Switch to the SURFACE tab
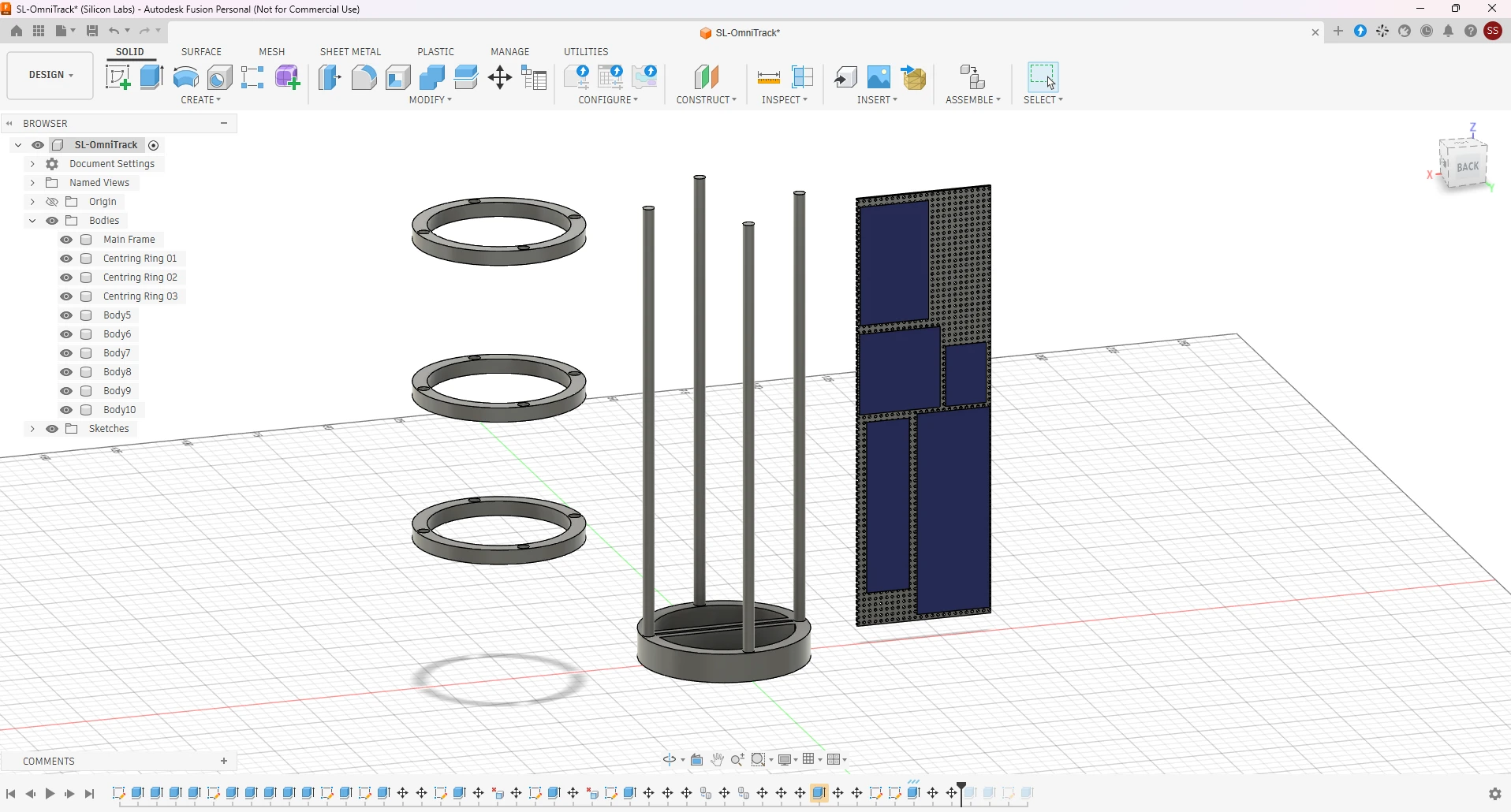 tap(201, 52)
